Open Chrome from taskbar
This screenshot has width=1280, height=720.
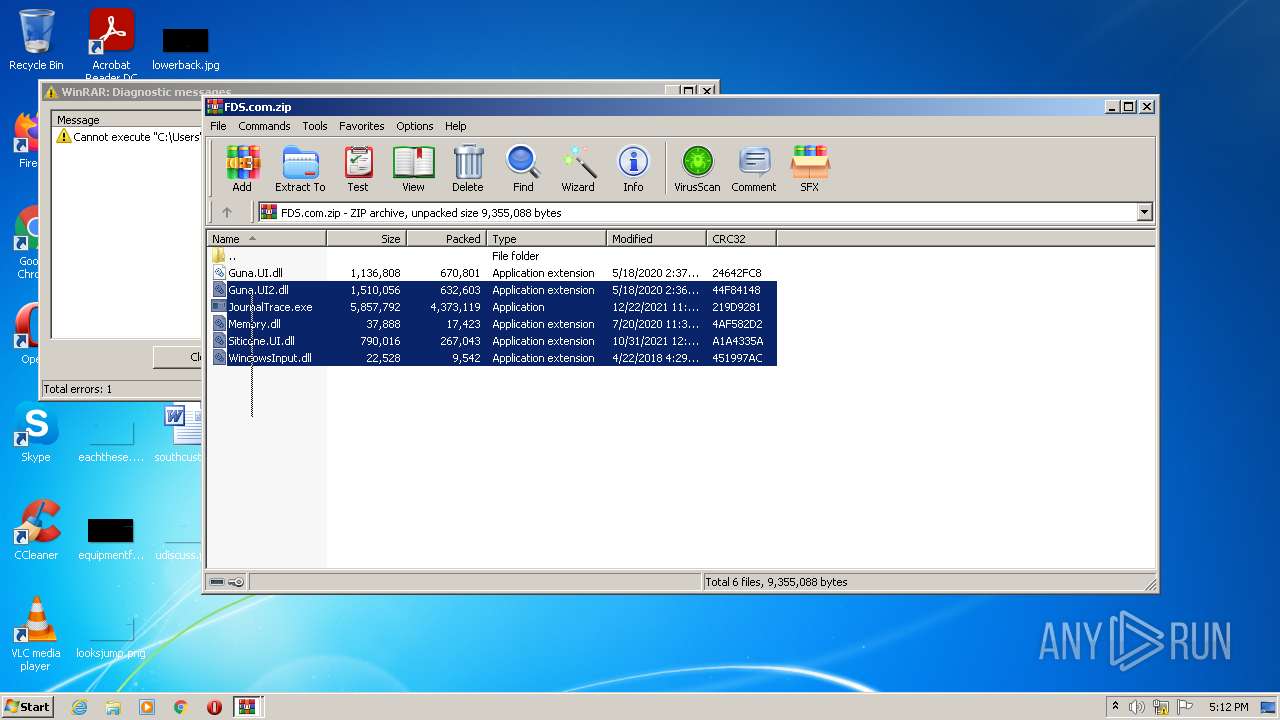coord(180,707)
